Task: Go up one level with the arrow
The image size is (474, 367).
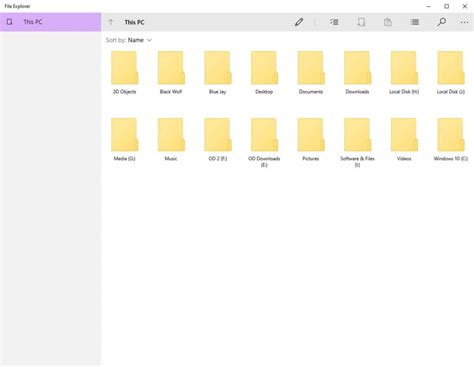Action: [111, 22]
